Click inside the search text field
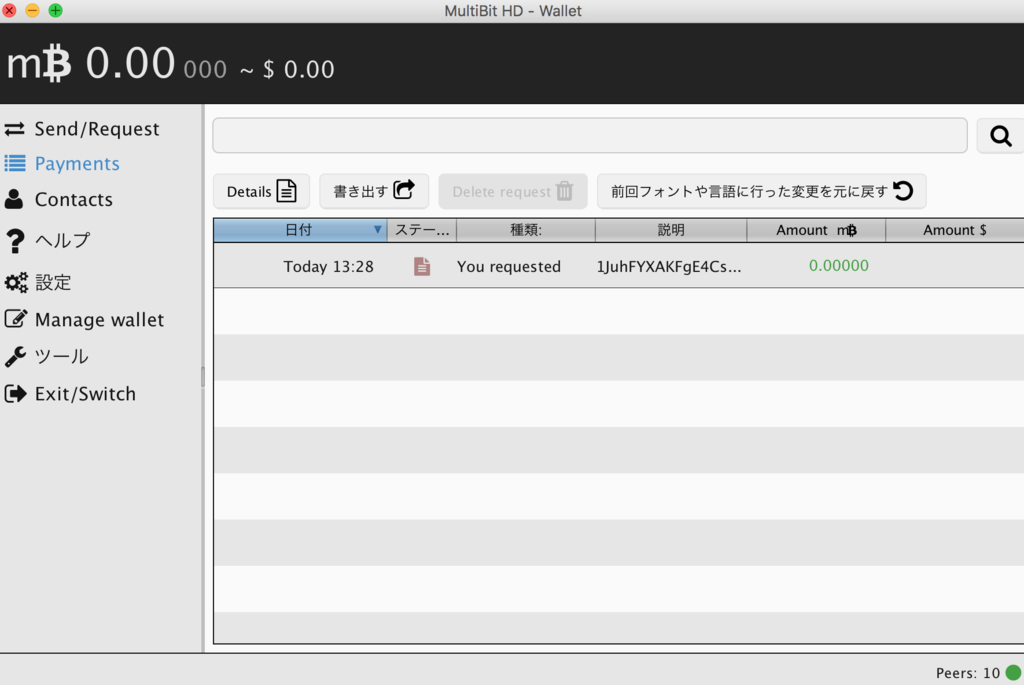 590,135
